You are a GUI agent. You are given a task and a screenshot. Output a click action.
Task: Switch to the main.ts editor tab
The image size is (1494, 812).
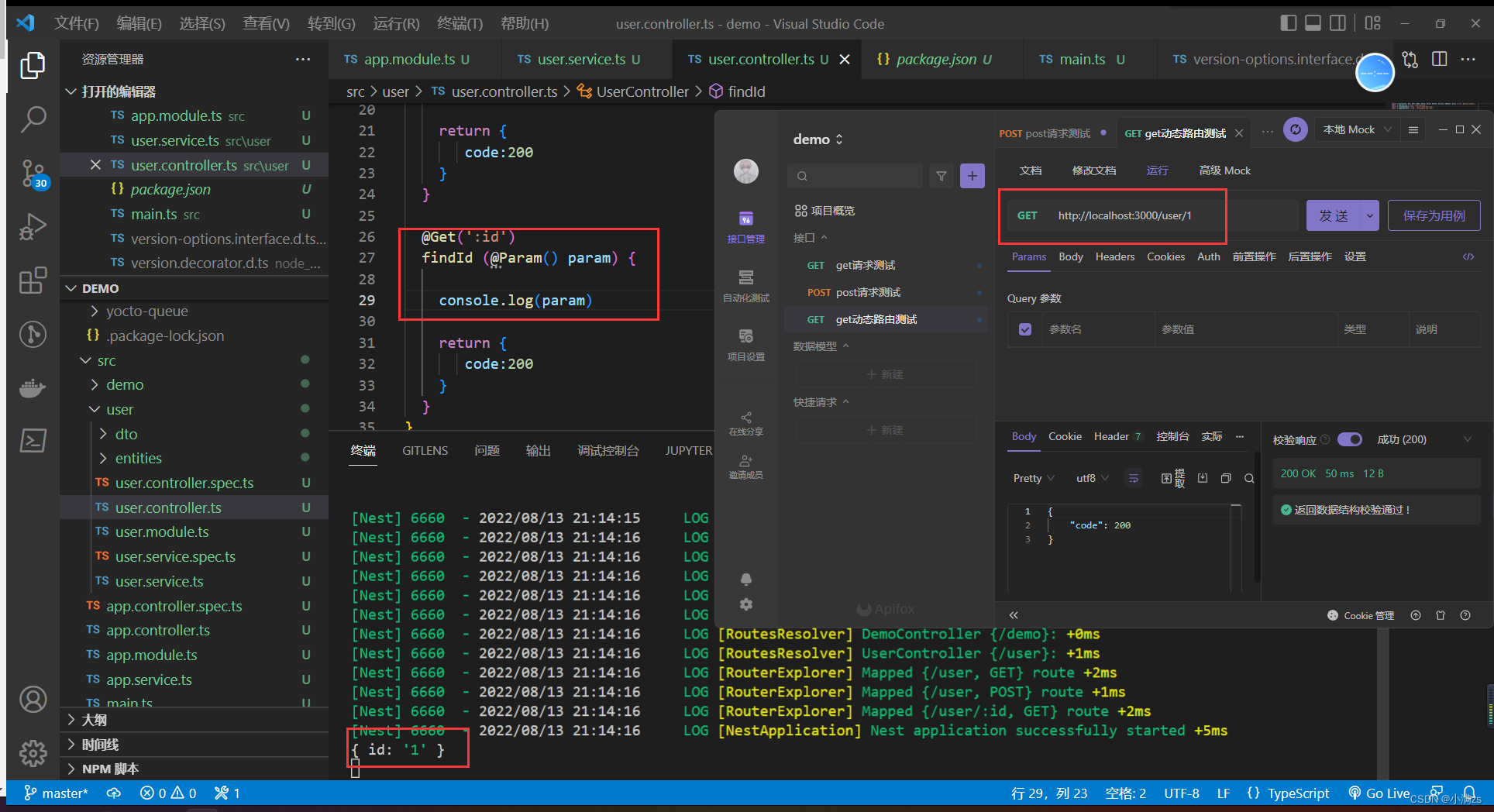(x=1083, y=59)
